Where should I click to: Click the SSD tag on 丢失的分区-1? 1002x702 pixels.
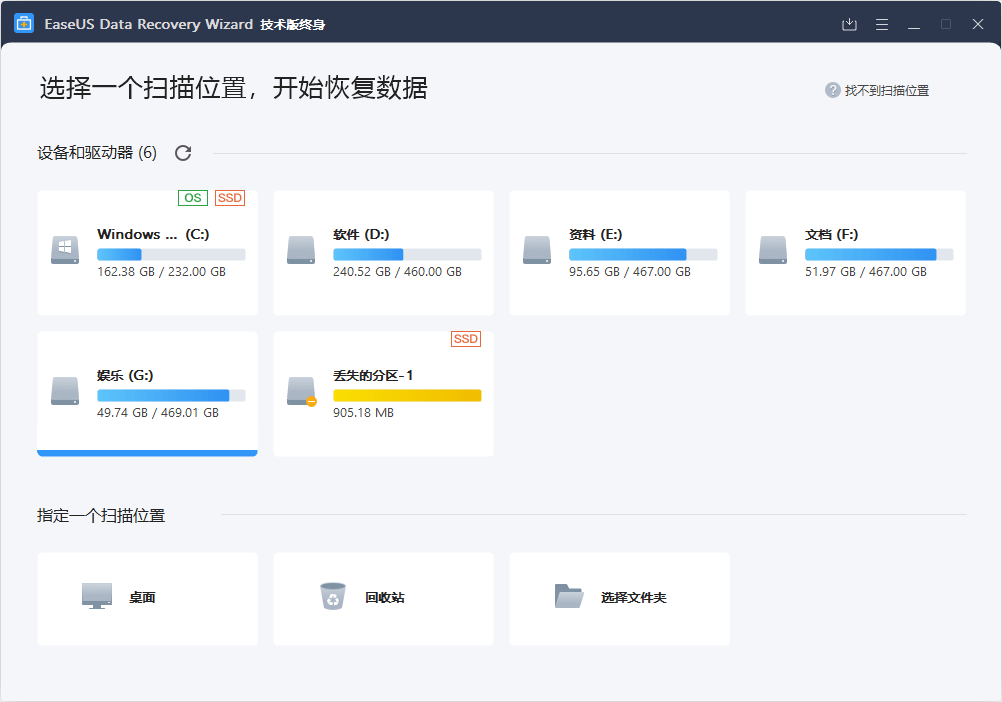pos(466,339)
